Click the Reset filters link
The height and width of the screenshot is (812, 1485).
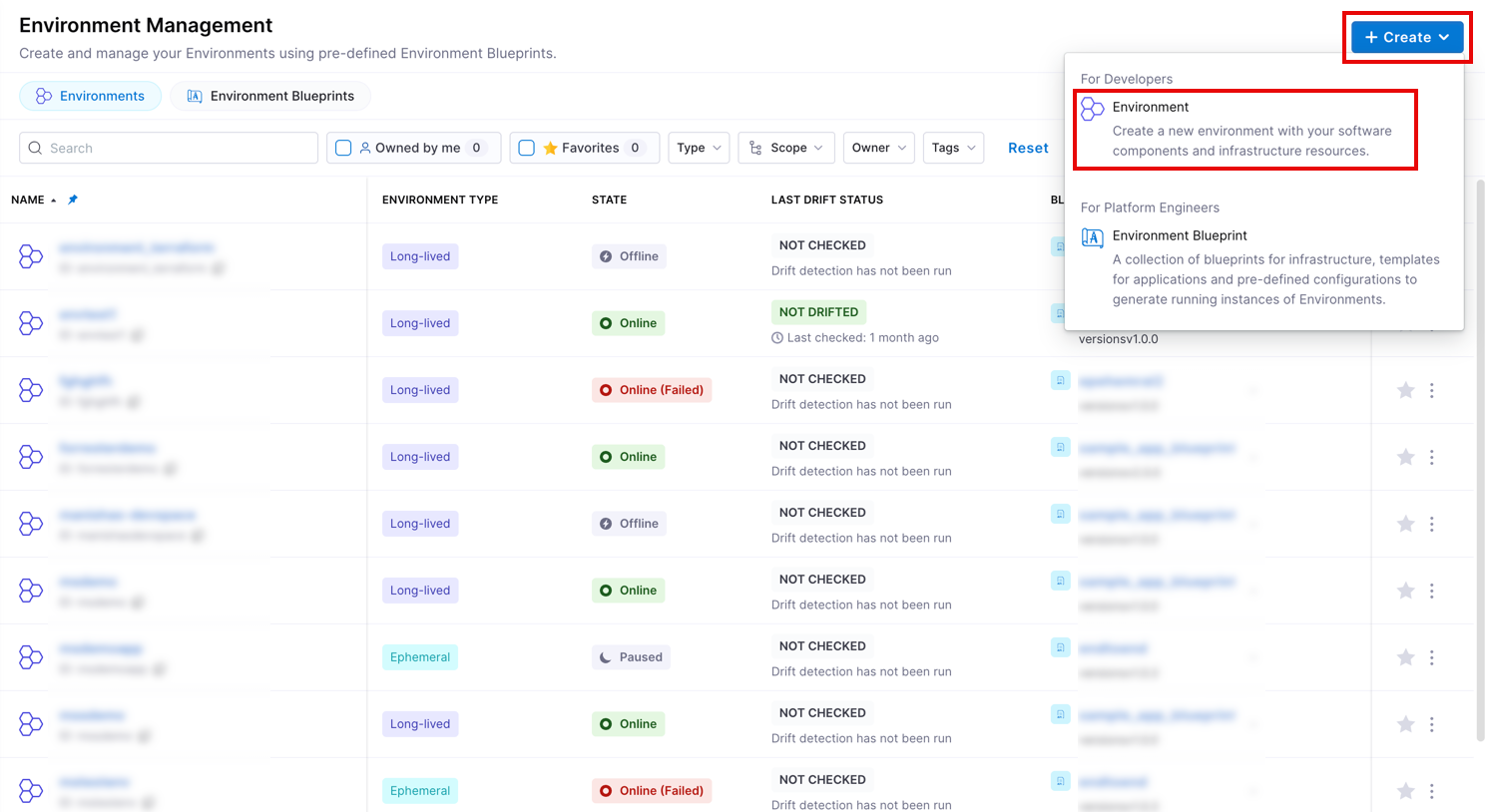(x=1028, y=148)
